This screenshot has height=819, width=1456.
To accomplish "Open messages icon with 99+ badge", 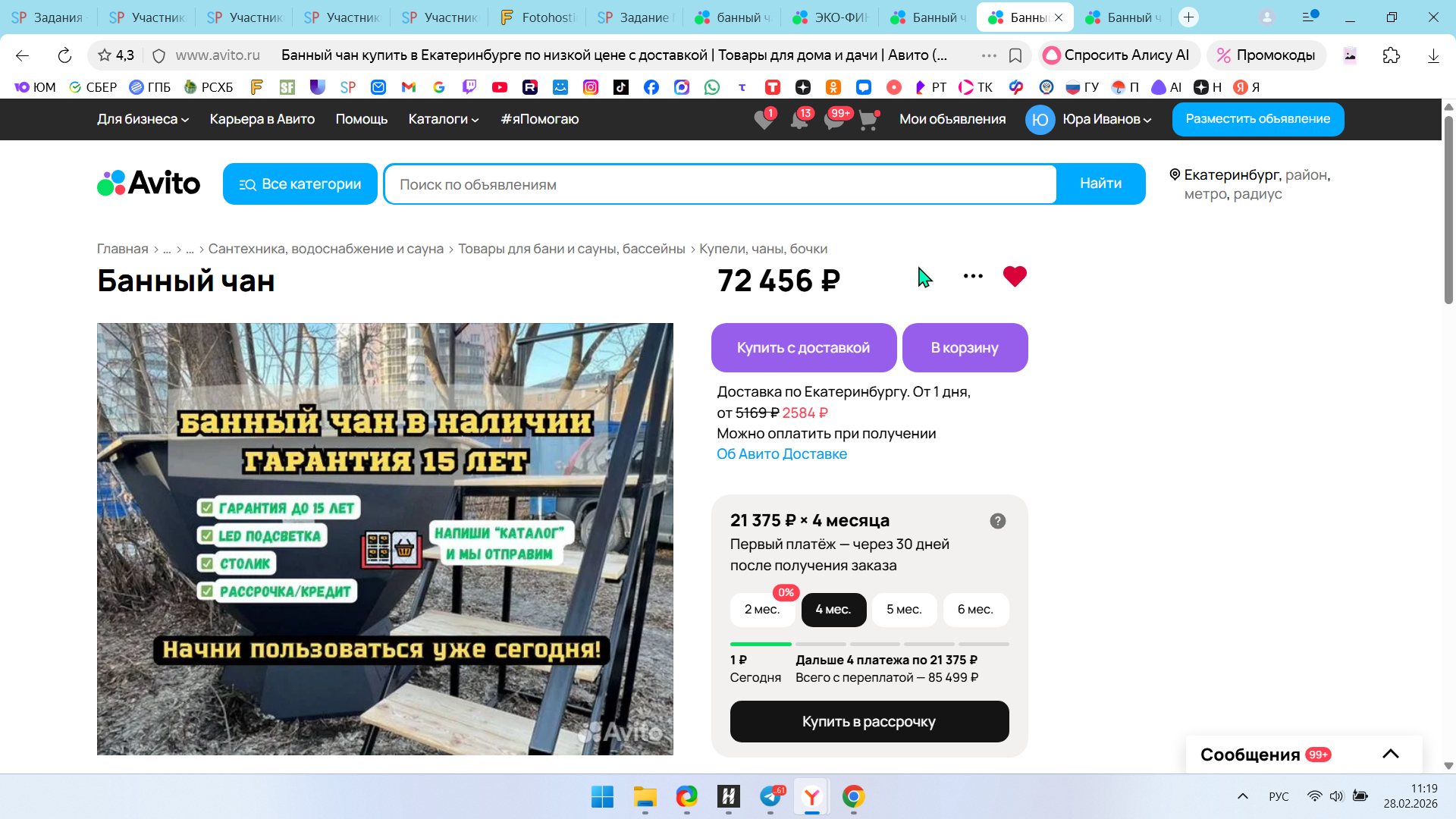I will point(833,120).
